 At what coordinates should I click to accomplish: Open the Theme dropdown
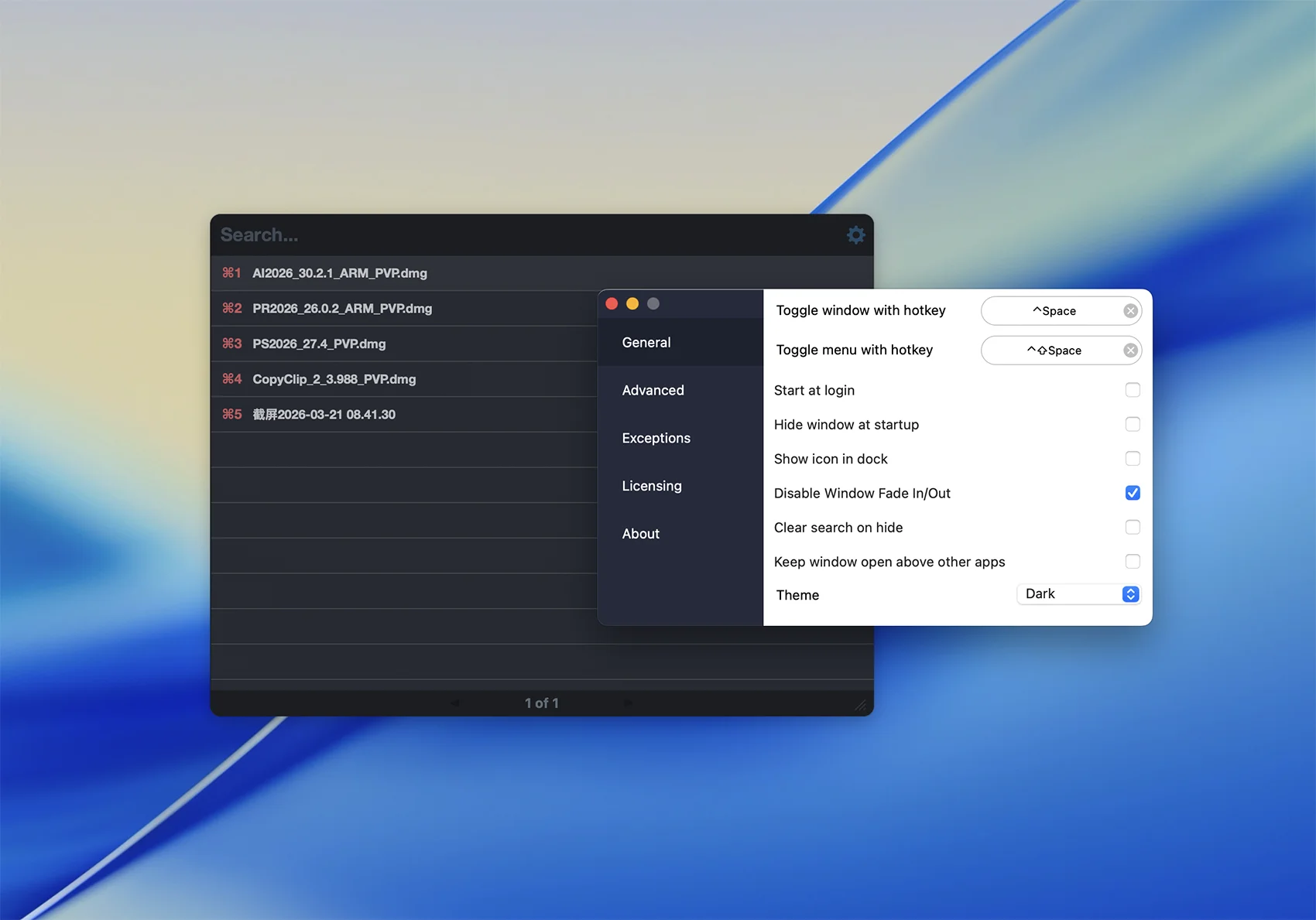coord(1078,594)
